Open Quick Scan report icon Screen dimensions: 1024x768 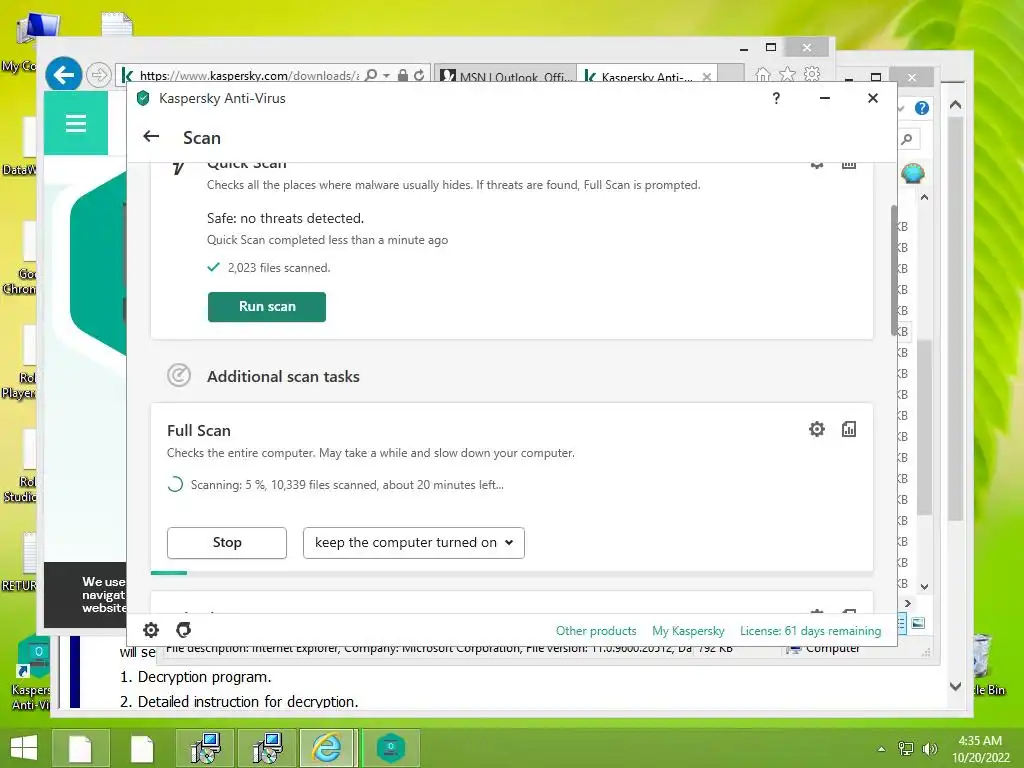coord(848,164)
